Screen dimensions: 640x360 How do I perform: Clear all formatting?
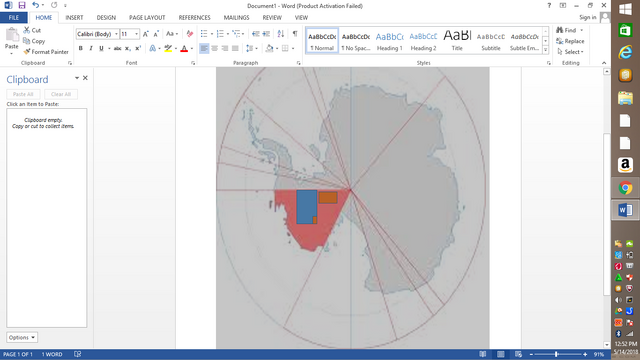[189, 34]
